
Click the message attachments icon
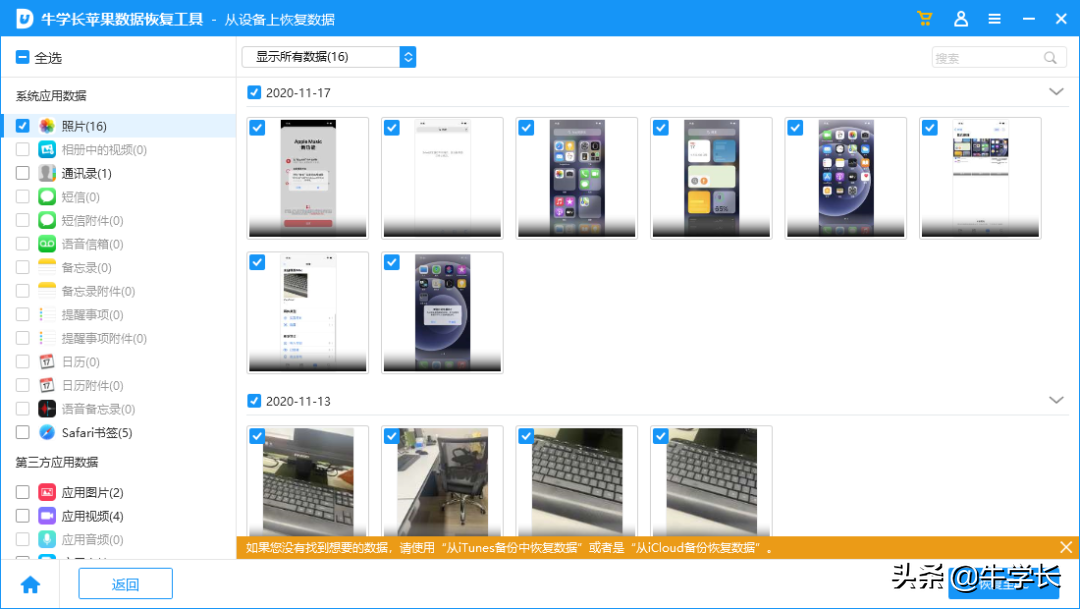pyautogui.click(x=47, y=220)
